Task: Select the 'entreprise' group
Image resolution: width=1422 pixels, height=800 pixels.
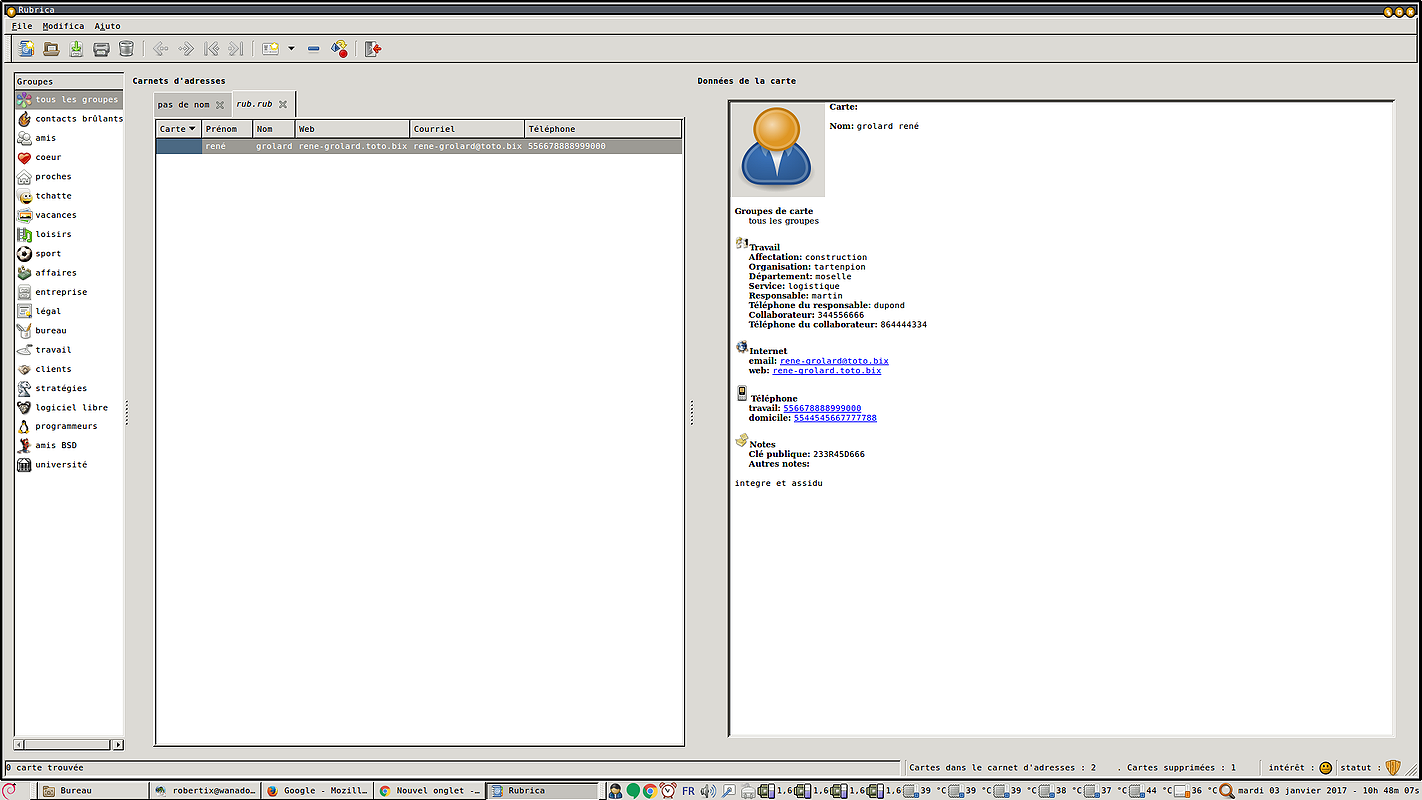Action: (68, 292)
